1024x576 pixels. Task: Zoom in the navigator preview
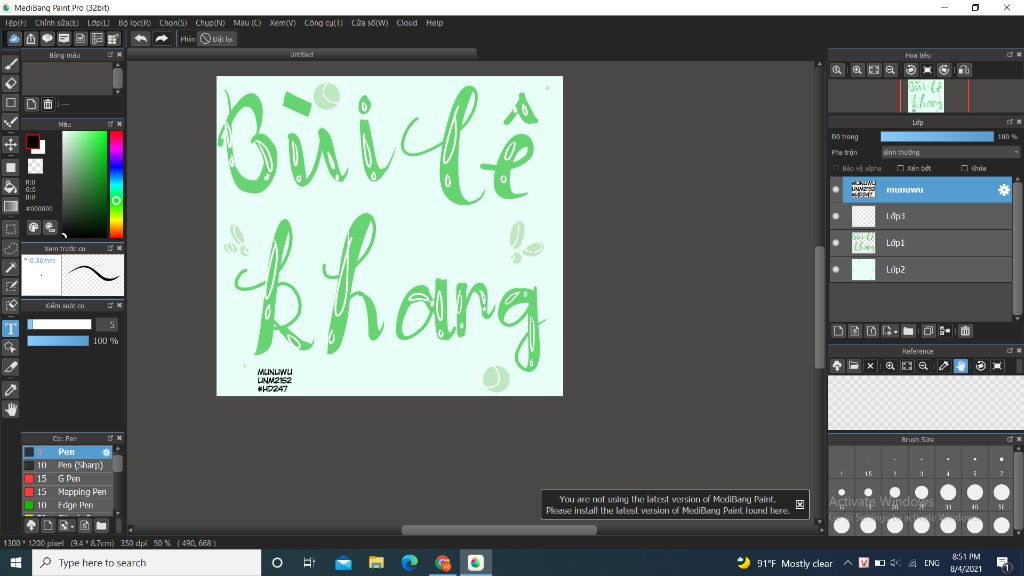pos(857,70)
